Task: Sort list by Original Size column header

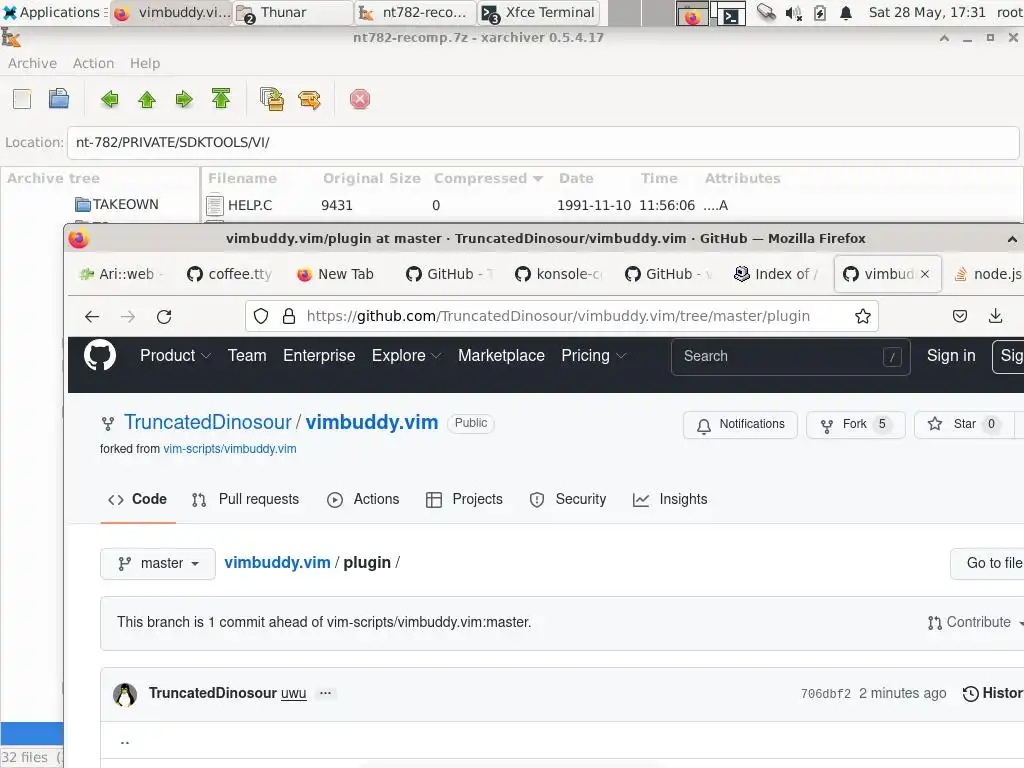Action: [372, 178]
